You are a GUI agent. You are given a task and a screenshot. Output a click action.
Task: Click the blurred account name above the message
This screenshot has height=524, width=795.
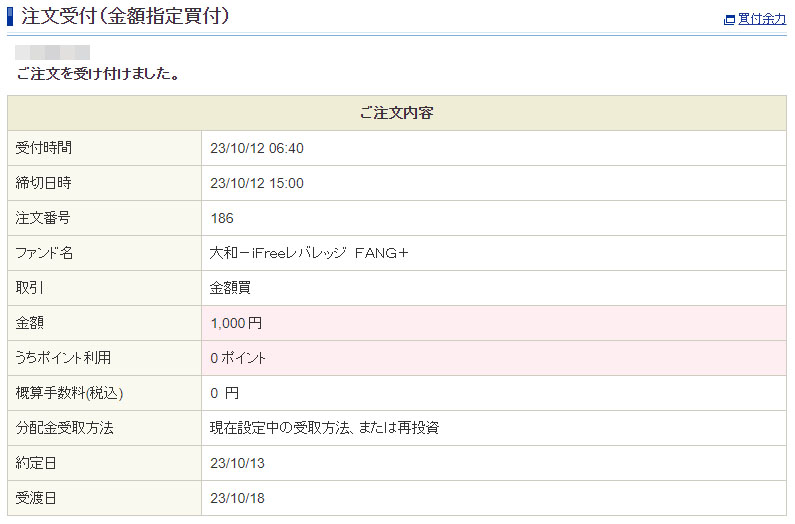tap(53, 52)
